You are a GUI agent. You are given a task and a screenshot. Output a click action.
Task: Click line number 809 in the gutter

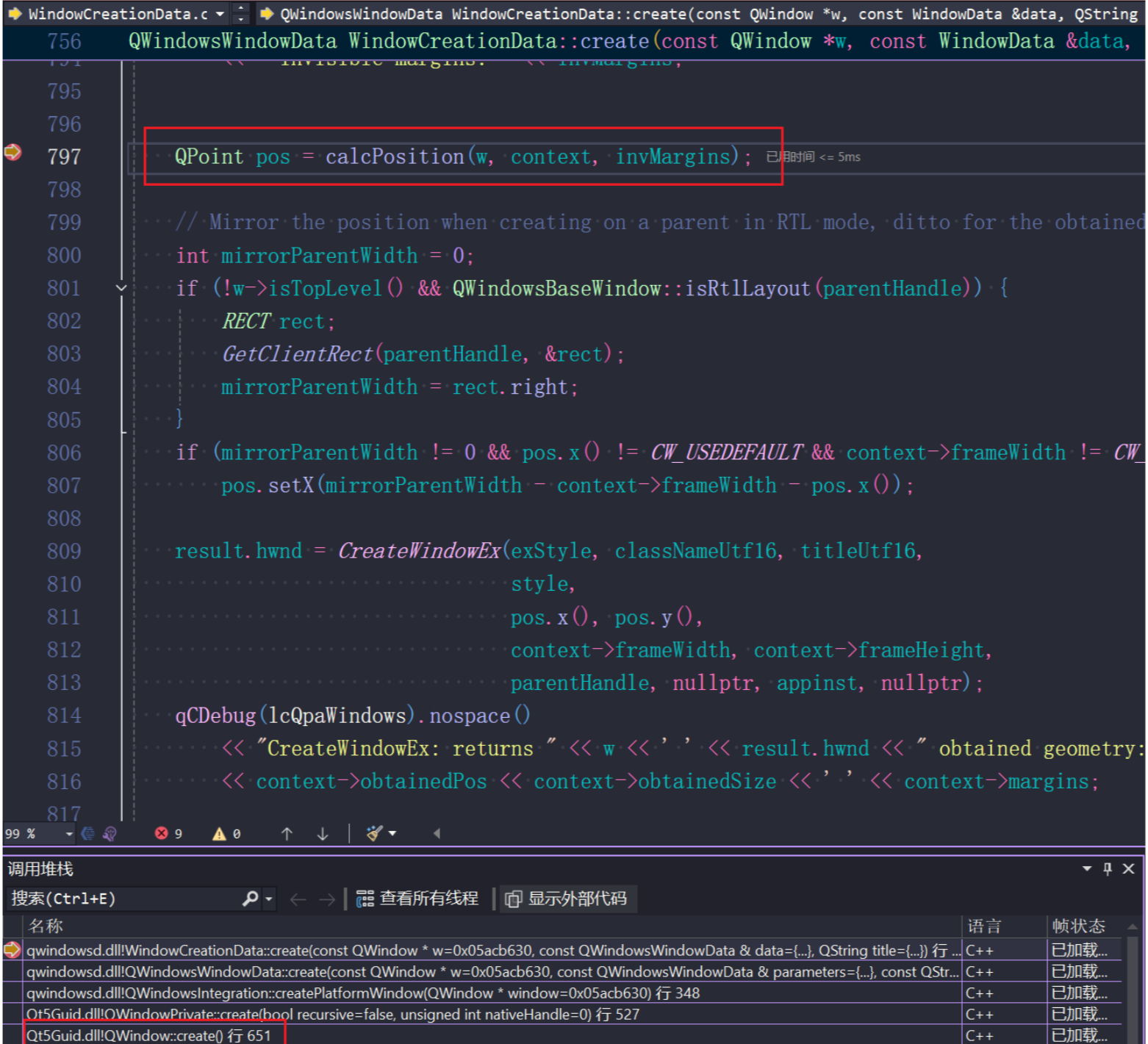64,551
